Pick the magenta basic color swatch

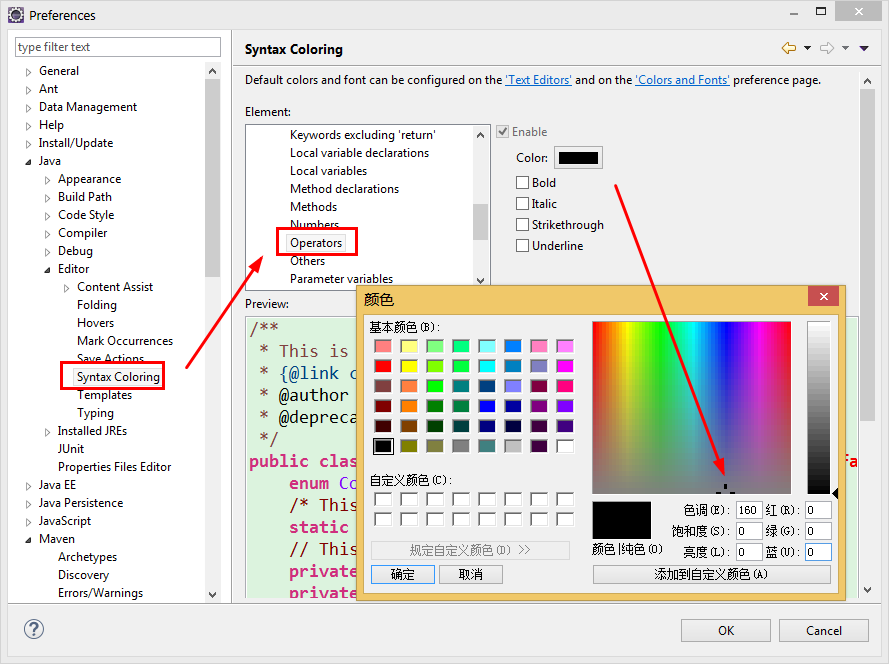click(x=565, y=366)
